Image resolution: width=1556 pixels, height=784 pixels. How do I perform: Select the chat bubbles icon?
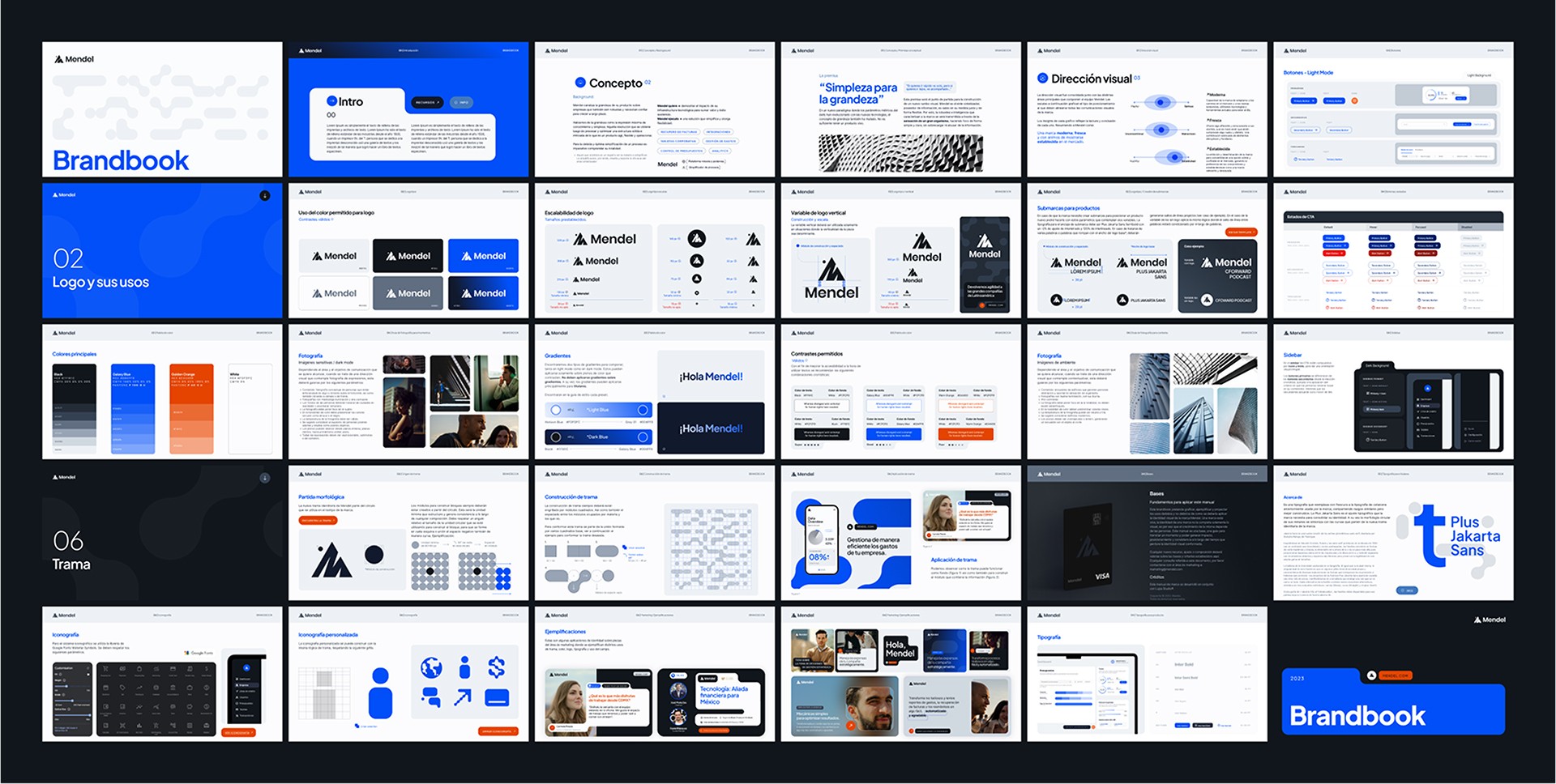pyautogui.click(x=431, y=696)
